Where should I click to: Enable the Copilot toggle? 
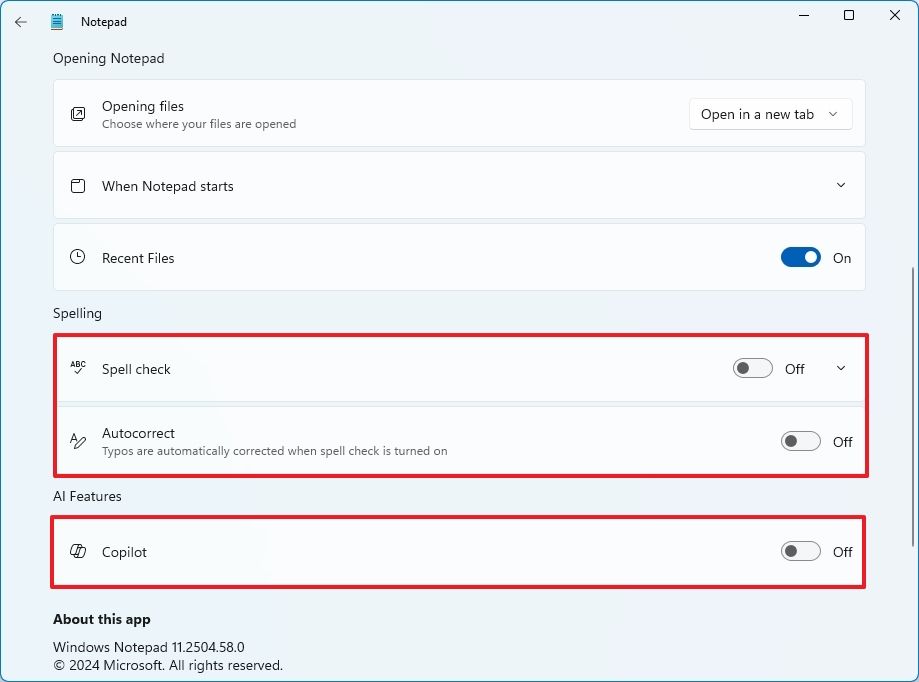pyautogui.click(x=800, y=551)
